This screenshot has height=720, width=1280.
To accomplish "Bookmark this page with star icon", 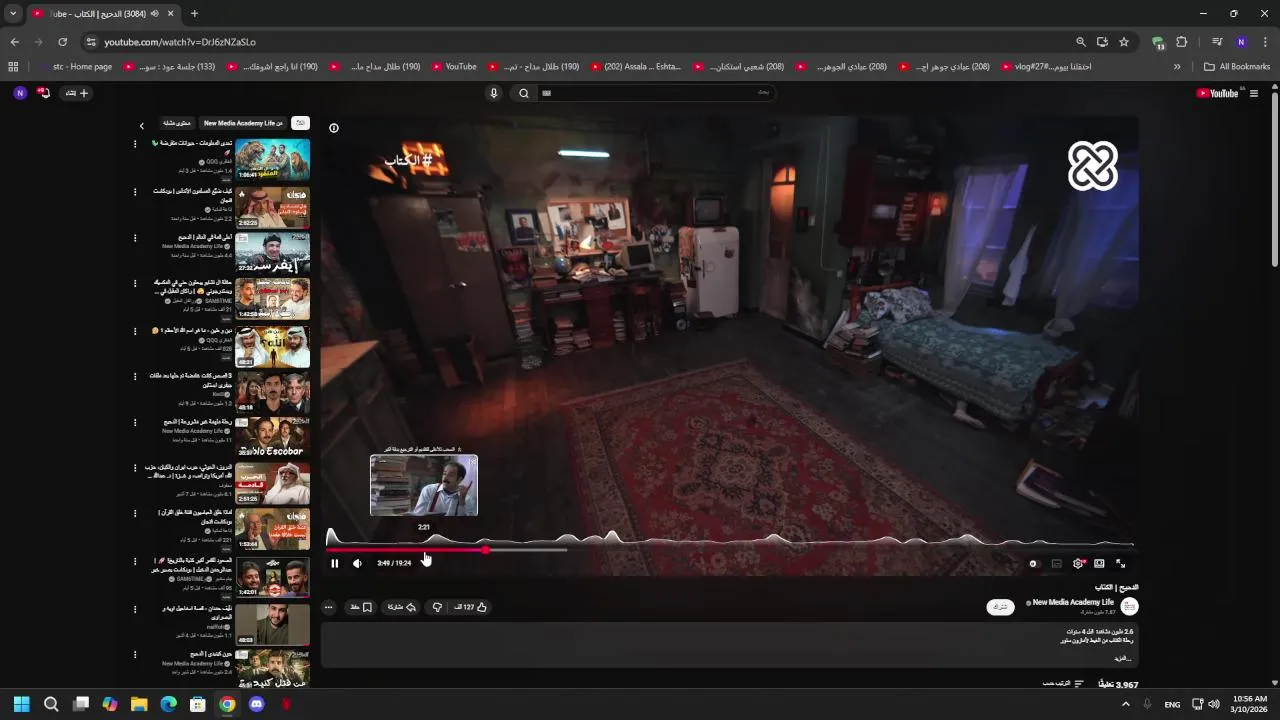I will (x=1124, y=42).
